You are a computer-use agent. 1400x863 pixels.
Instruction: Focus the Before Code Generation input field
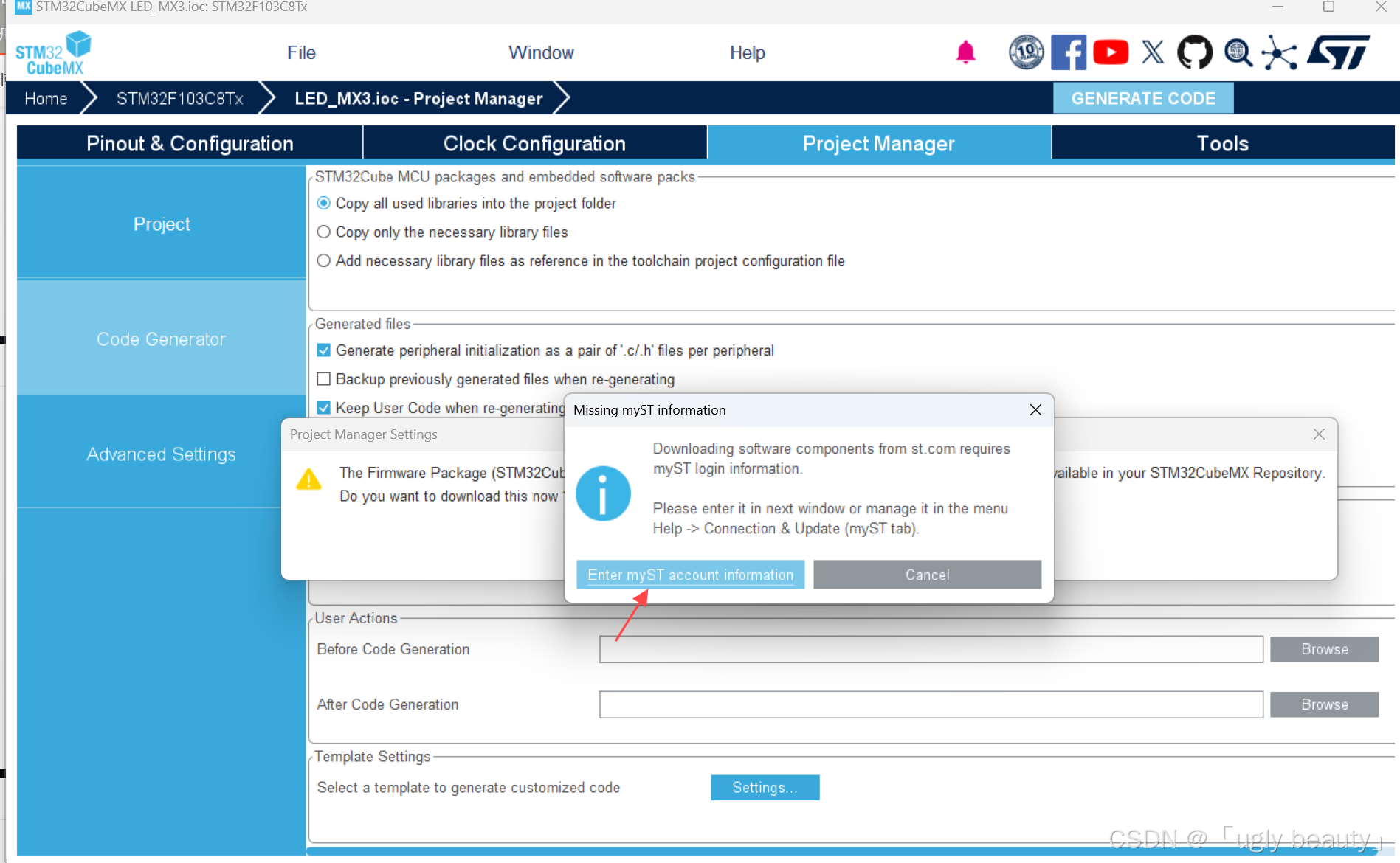click(931, 649)
